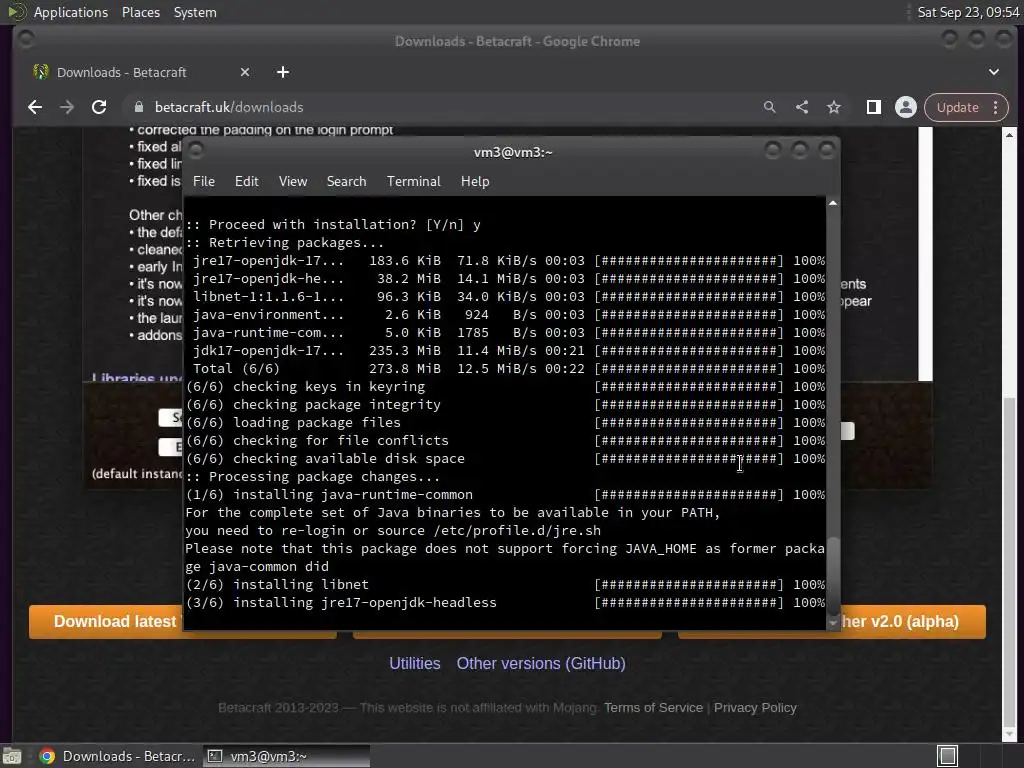
Task: Open terminal Edit menu
Action: click(247, 182)
